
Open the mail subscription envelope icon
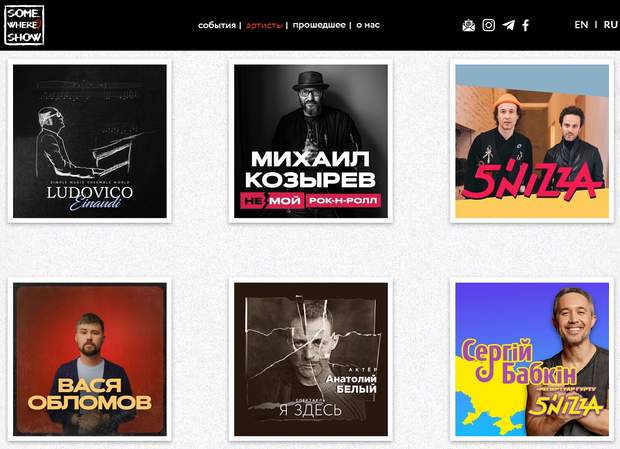pyautogui.click(x=469, y=25)
